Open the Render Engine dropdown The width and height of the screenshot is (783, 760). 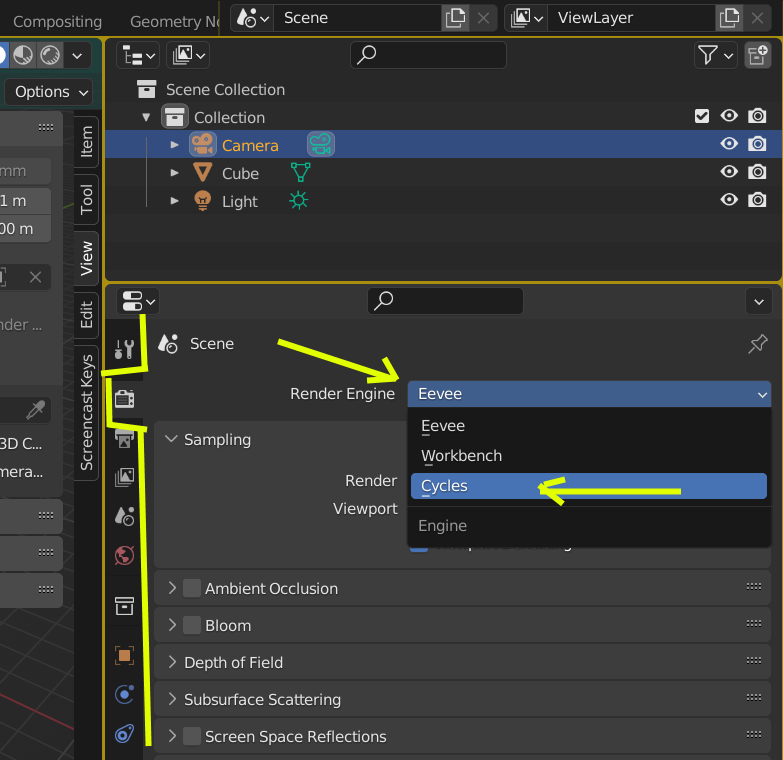[x=589, y=393]
